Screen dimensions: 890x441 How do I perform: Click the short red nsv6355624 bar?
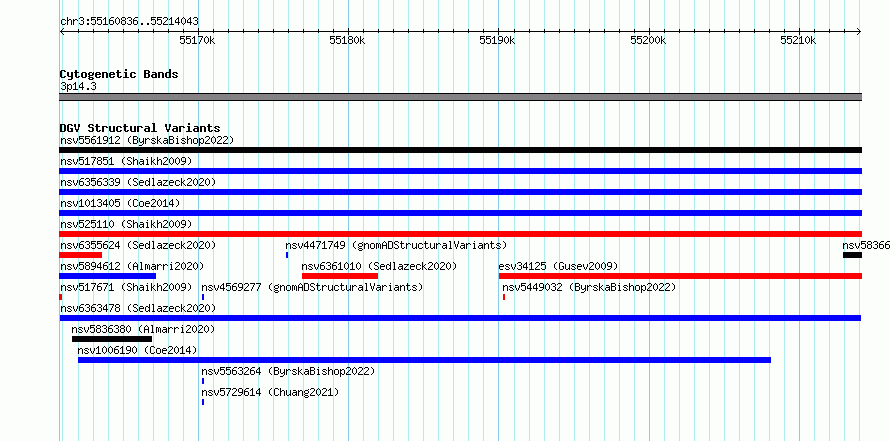tap(80, 255)
